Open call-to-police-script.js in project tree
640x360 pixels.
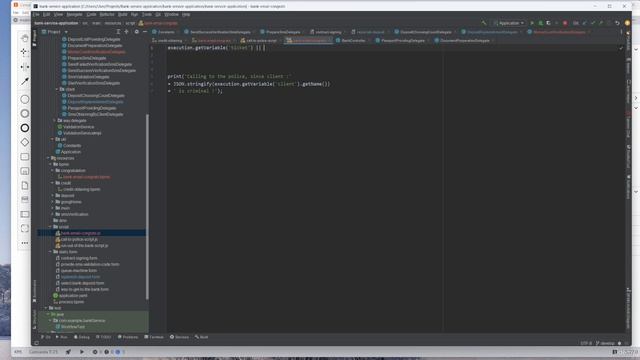pos(79,240)
